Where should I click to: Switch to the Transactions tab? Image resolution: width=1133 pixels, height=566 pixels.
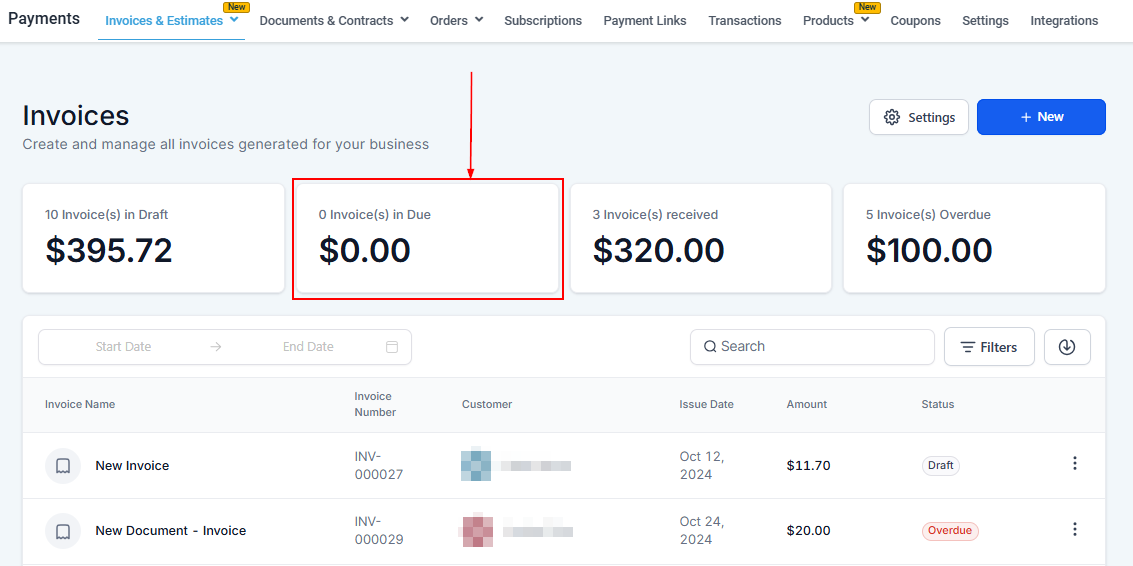(x=745, y=20)
